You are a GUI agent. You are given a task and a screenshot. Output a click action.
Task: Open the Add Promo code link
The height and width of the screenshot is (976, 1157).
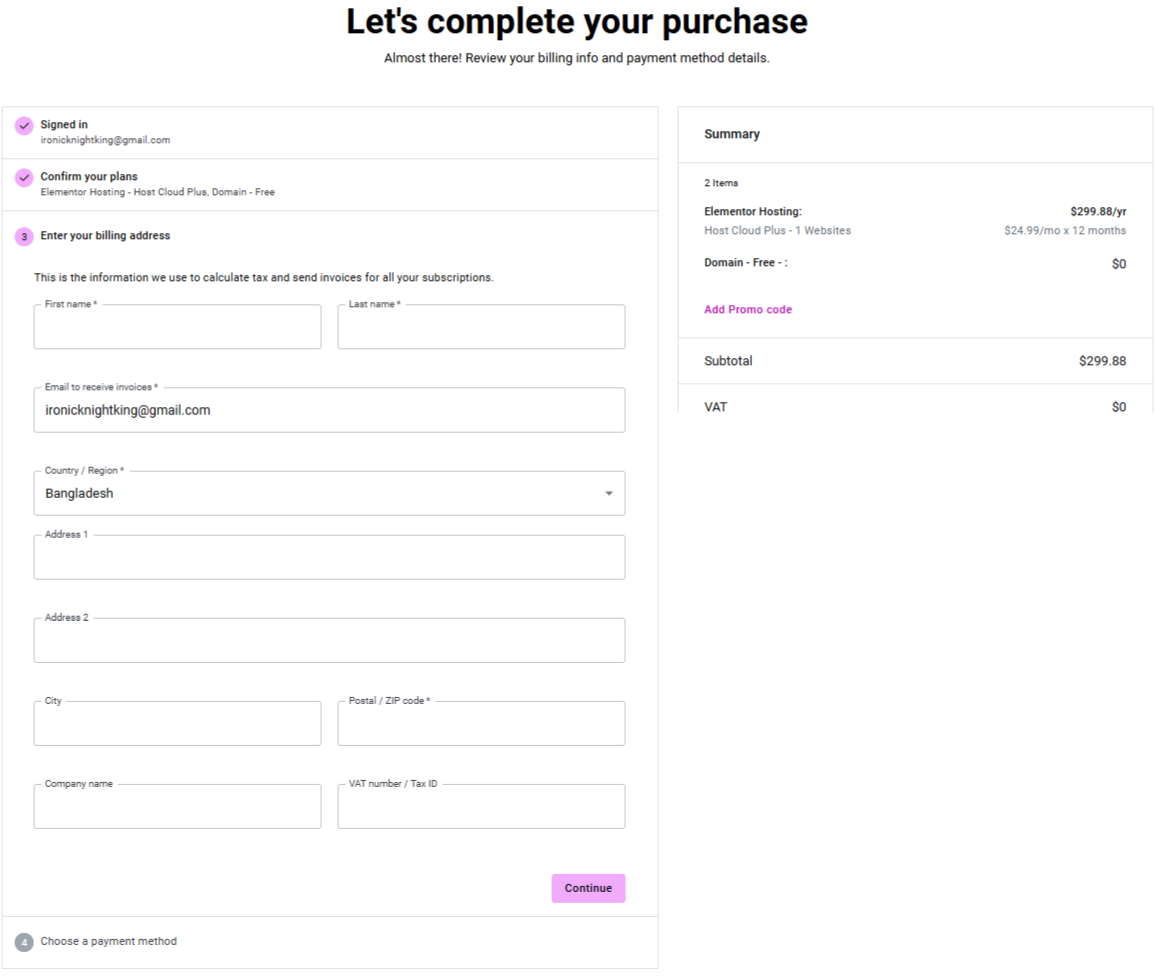[747, 310]
